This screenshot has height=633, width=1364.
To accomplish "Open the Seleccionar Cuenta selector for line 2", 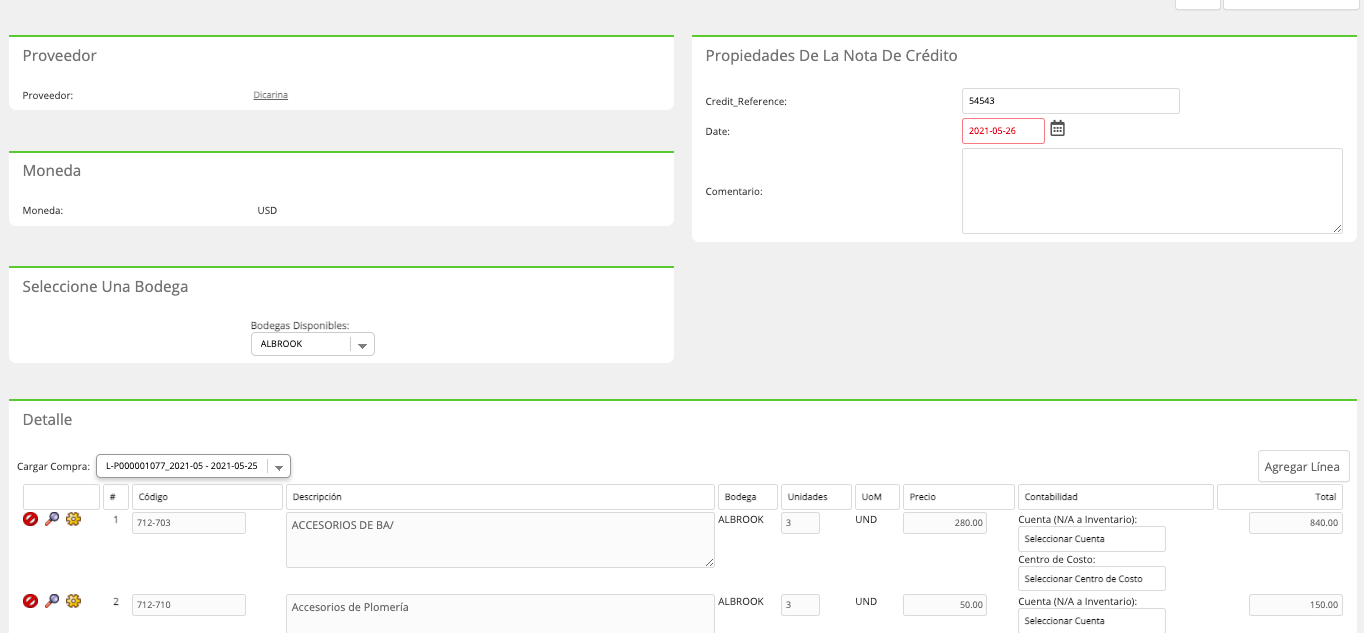I will click(x=1092, y=621).
